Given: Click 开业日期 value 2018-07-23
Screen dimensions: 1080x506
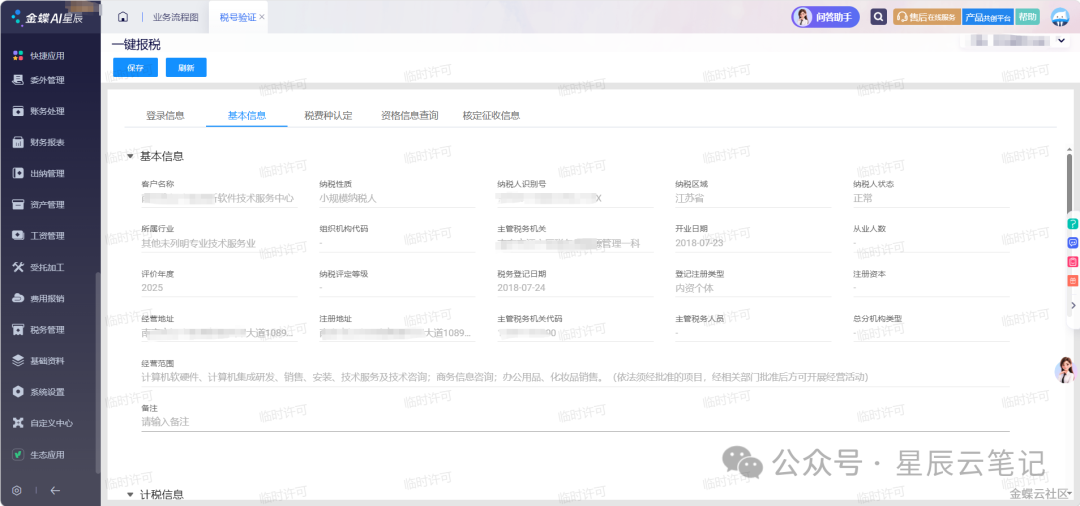Looking at the screenshot, I should pyautogui.click(x=699, y=243).
